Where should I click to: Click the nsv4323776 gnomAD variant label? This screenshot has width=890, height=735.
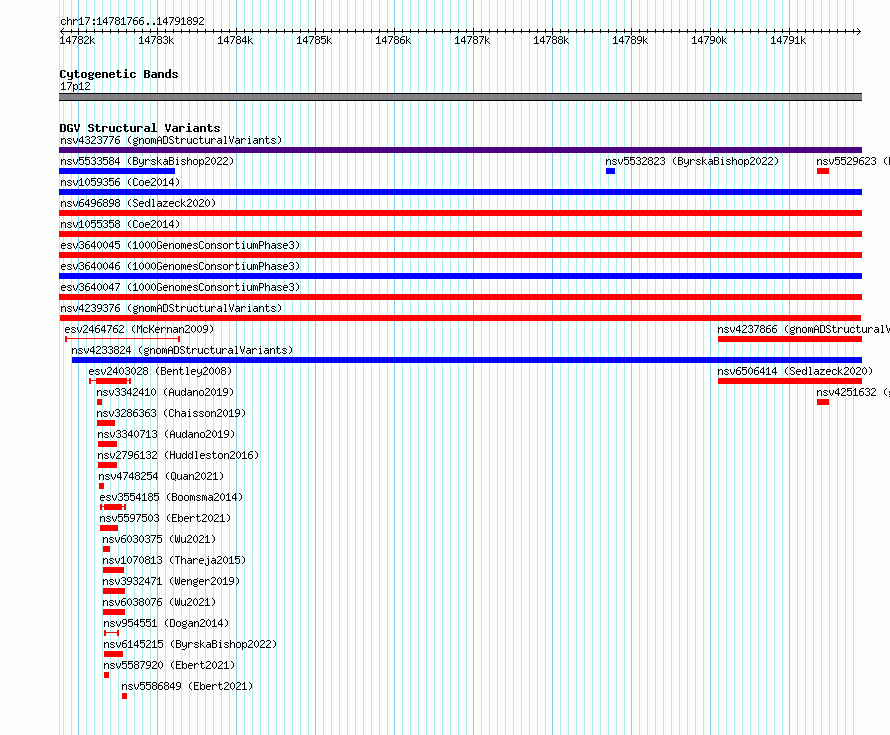tap(171, 140)
